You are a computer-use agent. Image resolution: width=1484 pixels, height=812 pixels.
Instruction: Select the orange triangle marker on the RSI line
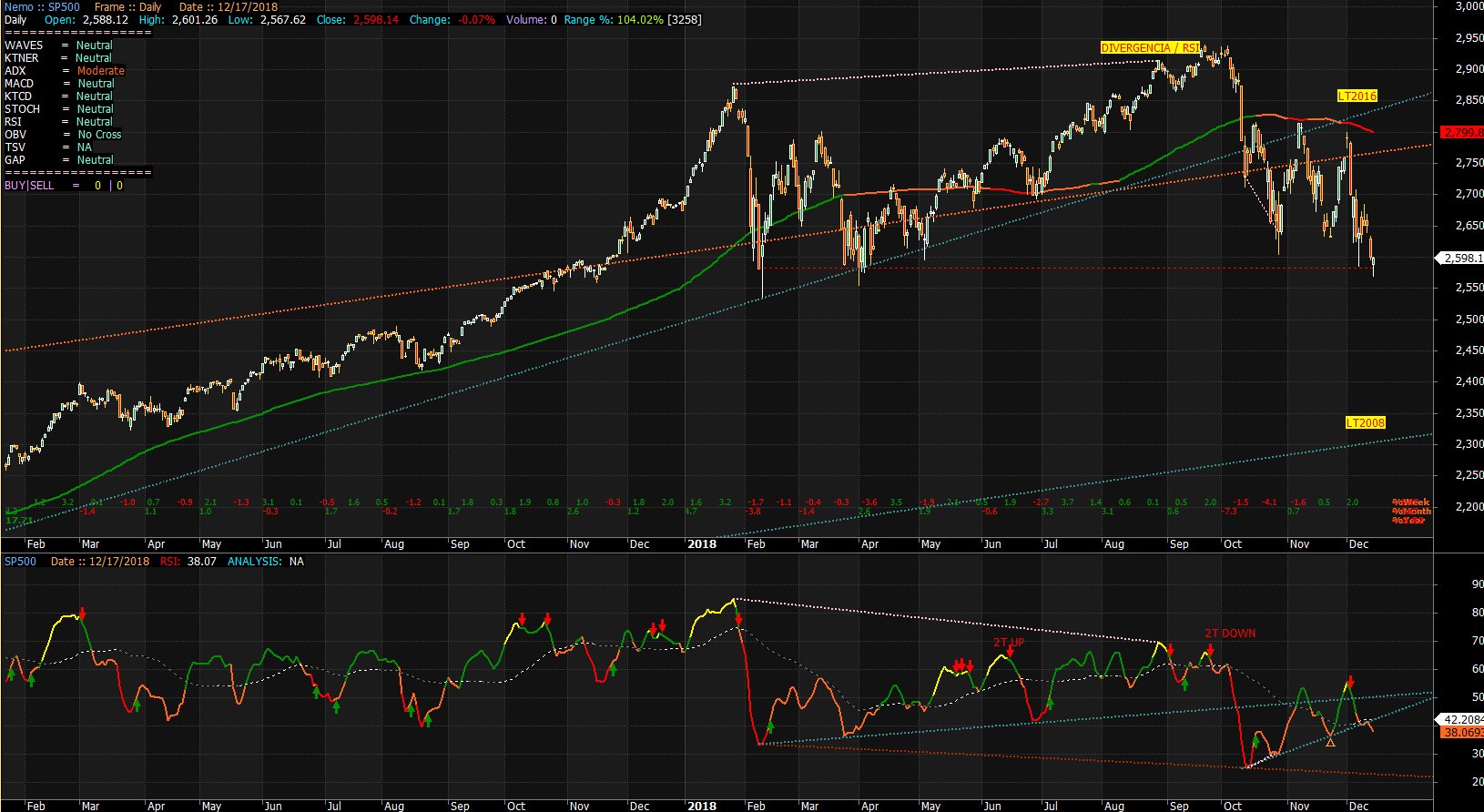tap(1331, 743)
